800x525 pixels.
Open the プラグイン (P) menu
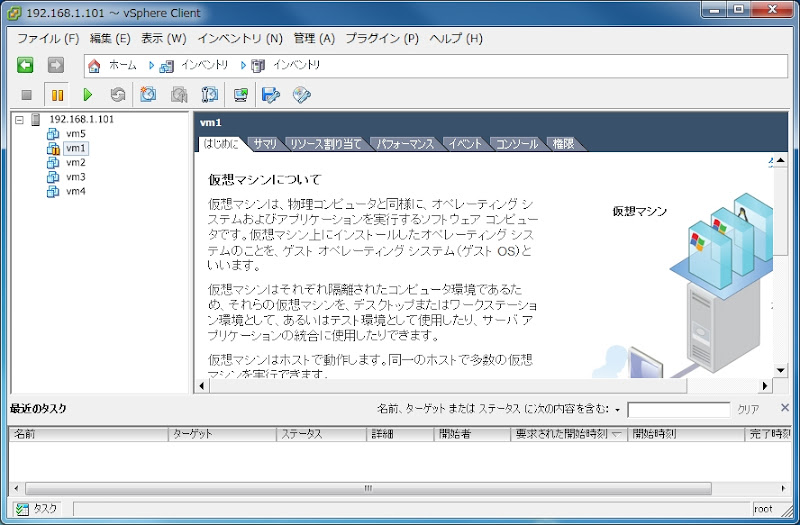pos(382,39)
